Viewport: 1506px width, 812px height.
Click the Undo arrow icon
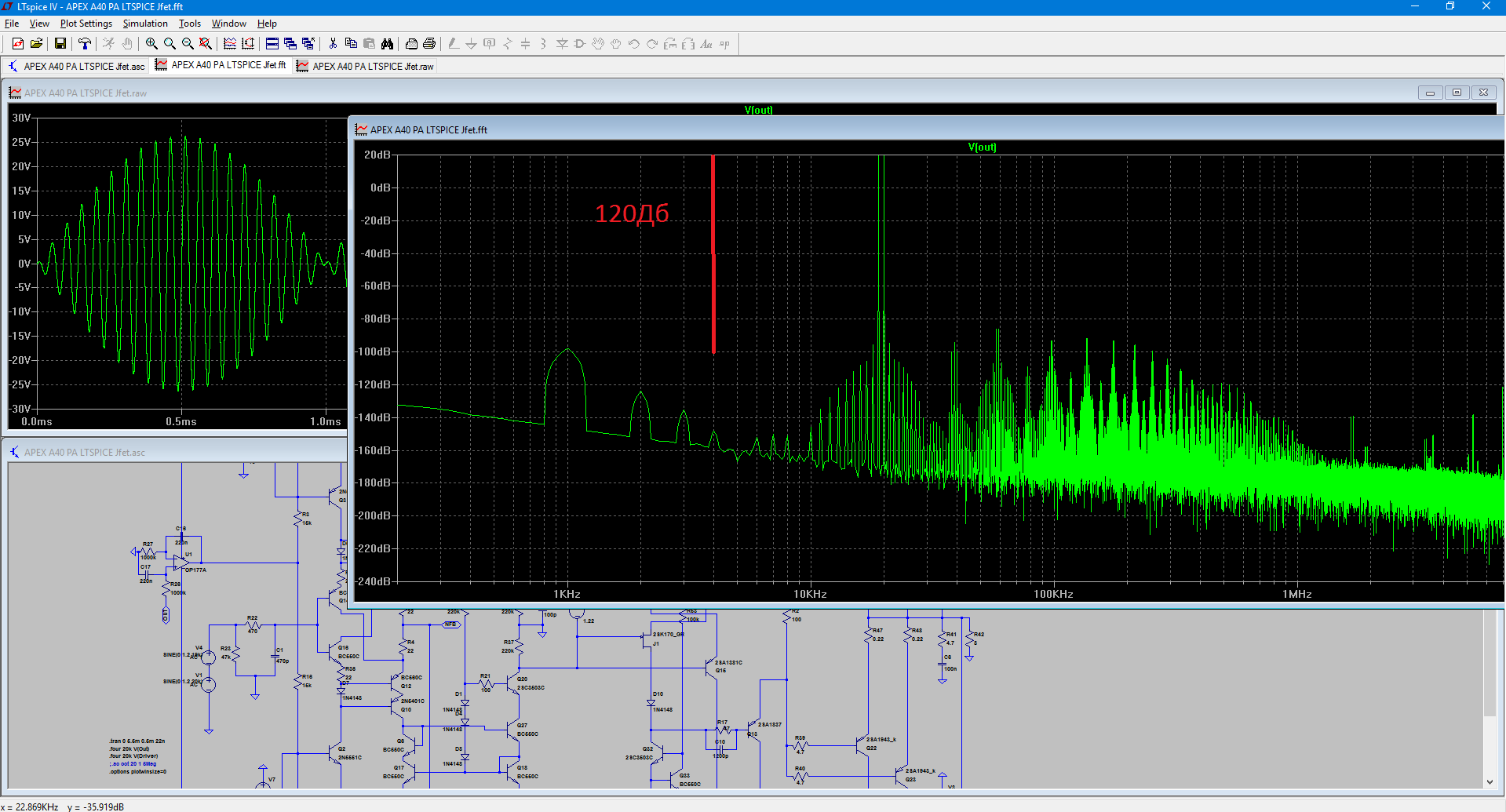click(x=634, y=44)
